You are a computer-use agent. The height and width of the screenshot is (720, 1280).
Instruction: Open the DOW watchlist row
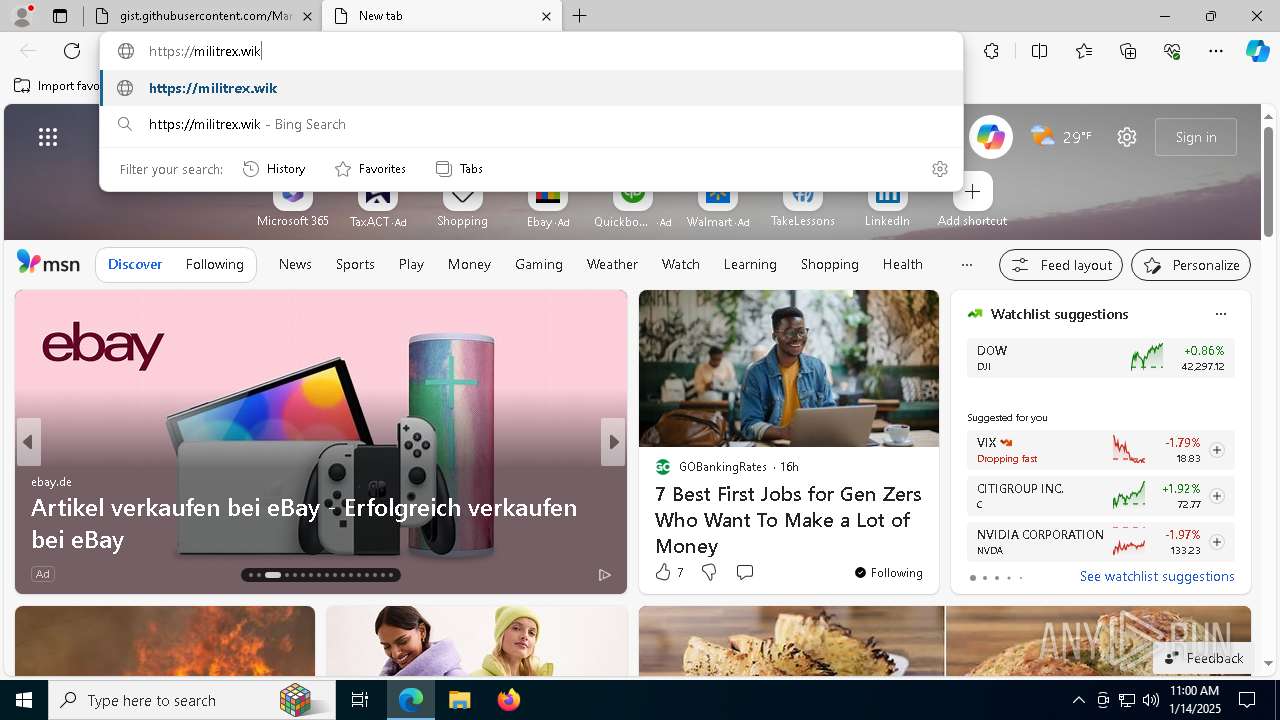[1100, 358]
